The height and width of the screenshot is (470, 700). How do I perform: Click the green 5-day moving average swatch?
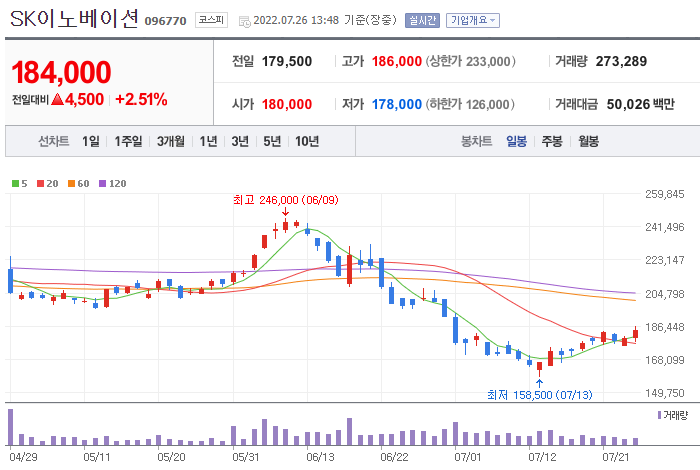pyautogui.click(x=16, y=183)
